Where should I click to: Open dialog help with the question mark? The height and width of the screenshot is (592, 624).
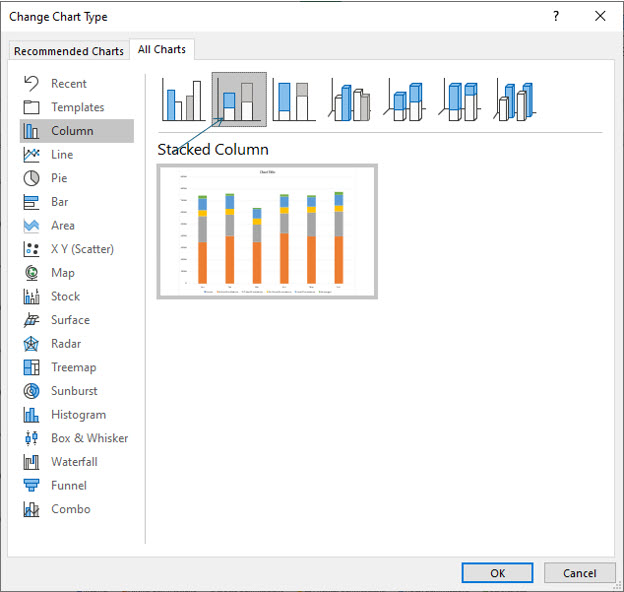(556, 16)
